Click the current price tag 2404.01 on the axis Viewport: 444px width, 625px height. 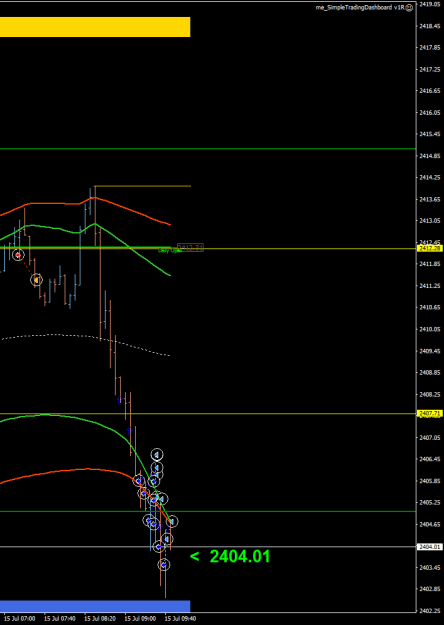click(x=430, y=546)
